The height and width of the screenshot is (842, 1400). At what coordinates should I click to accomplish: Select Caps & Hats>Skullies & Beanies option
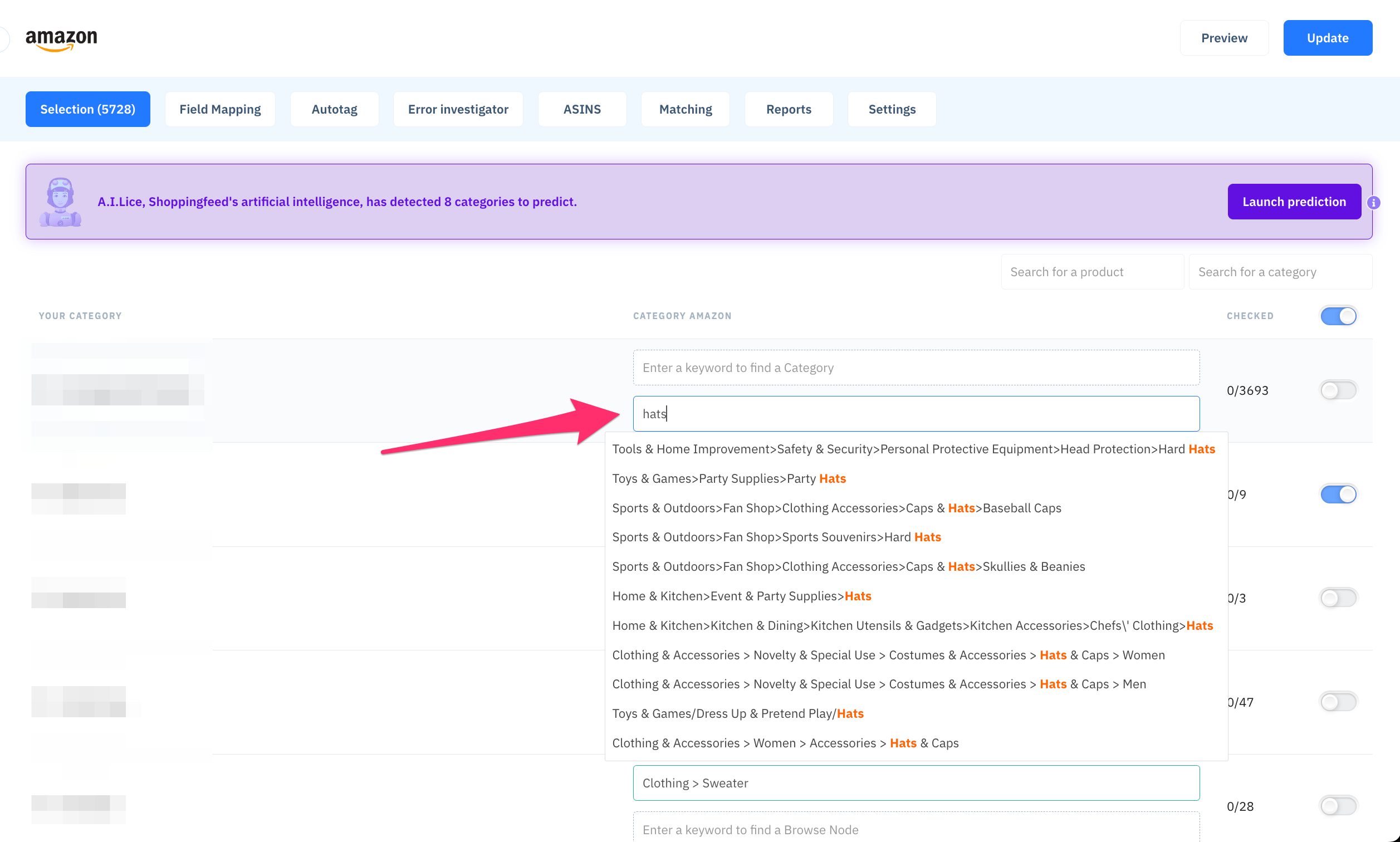click(916, 567)
